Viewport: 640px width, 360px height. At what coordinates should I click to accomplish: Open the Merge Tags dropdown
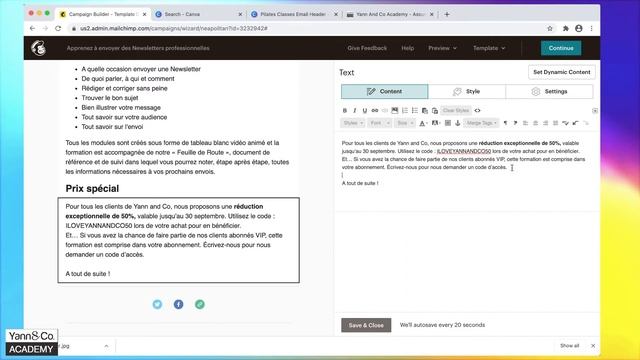pyautogui.click(x=481, y=123)
